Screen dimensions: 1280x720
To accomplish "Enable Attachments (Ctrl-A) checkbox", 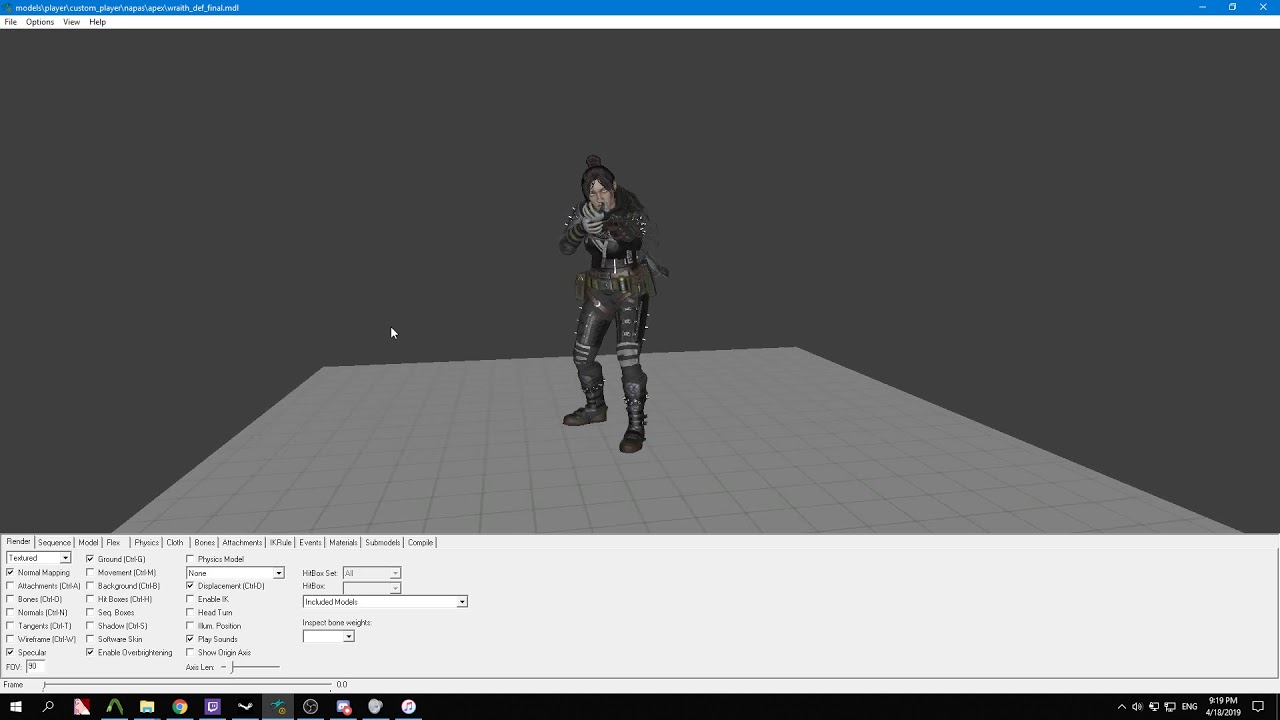I will point(10,586).
